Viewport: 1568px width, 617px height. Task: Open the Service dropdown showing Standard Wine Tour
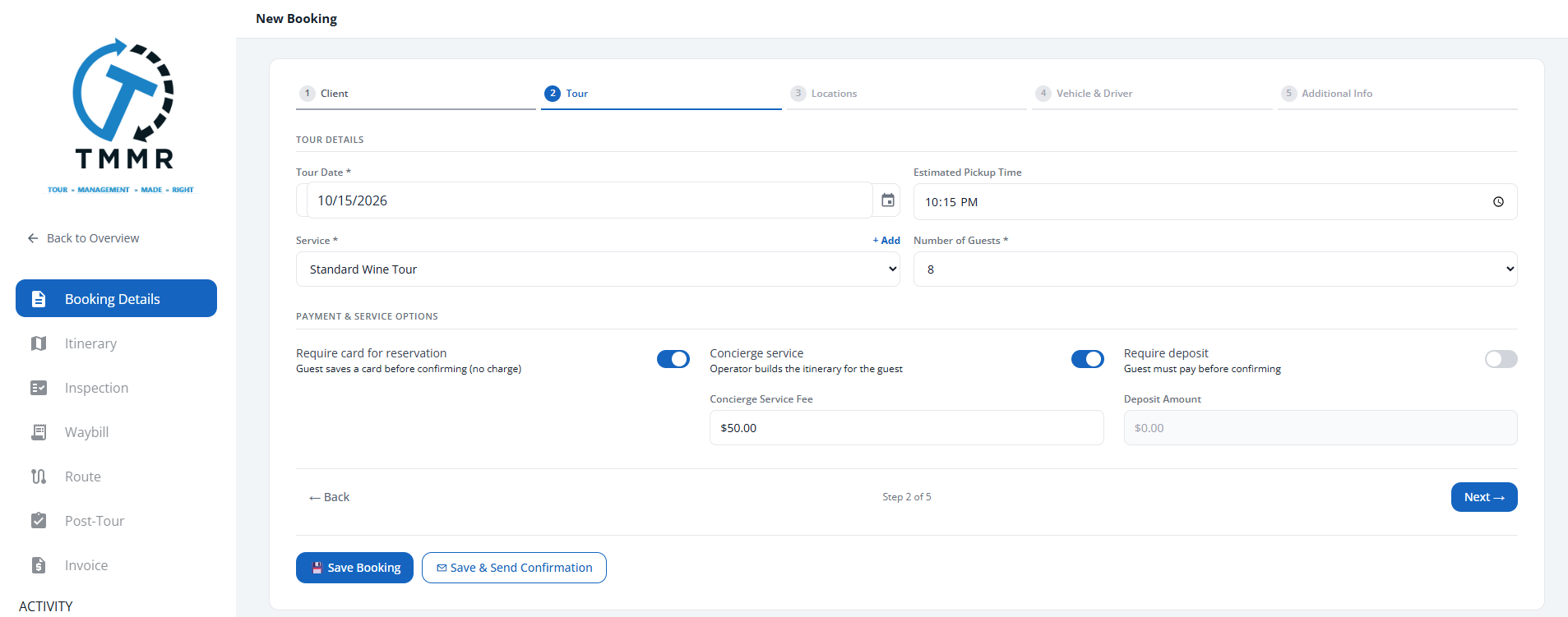598,269
